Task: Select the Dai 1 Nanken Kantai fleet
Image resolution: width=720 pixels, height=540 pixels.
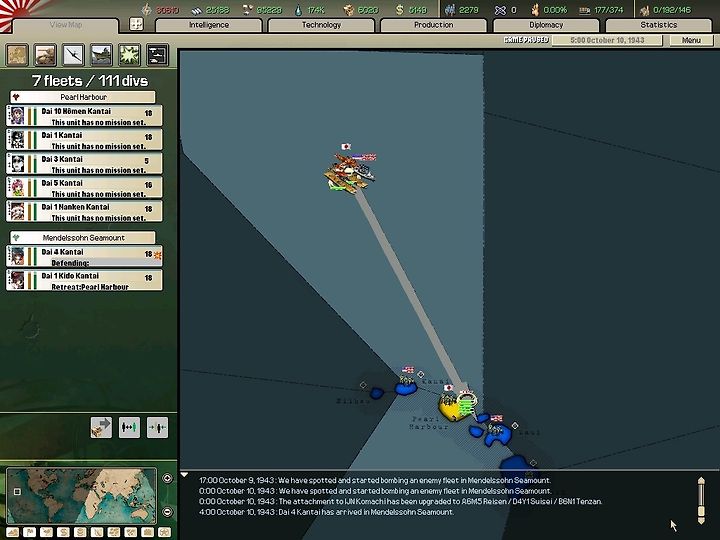Action: (x=84, y=211)
